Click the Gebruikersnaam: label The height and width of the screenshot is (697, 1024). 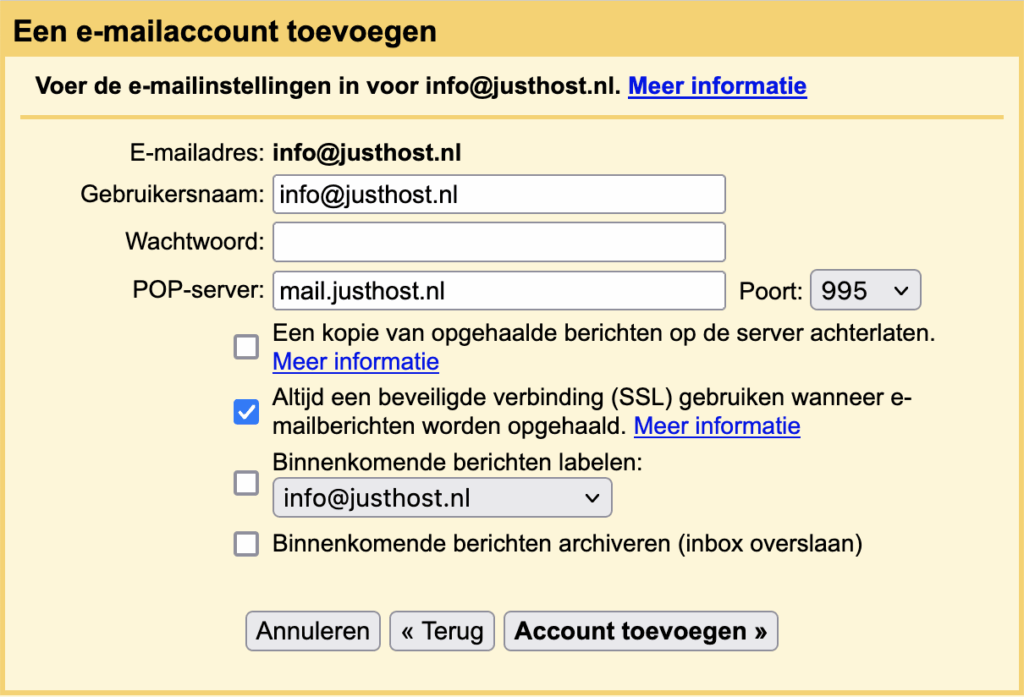click(172, 194)
